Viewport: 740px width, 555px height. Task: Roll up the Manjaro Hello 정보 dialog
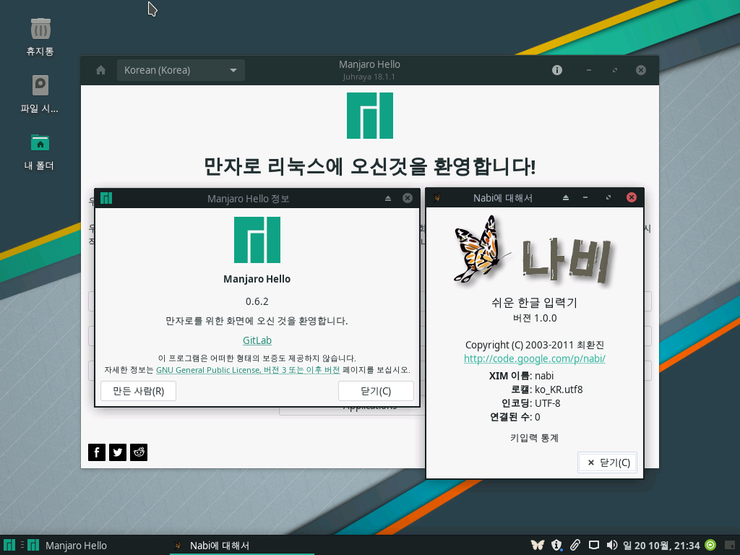[388, 198]
